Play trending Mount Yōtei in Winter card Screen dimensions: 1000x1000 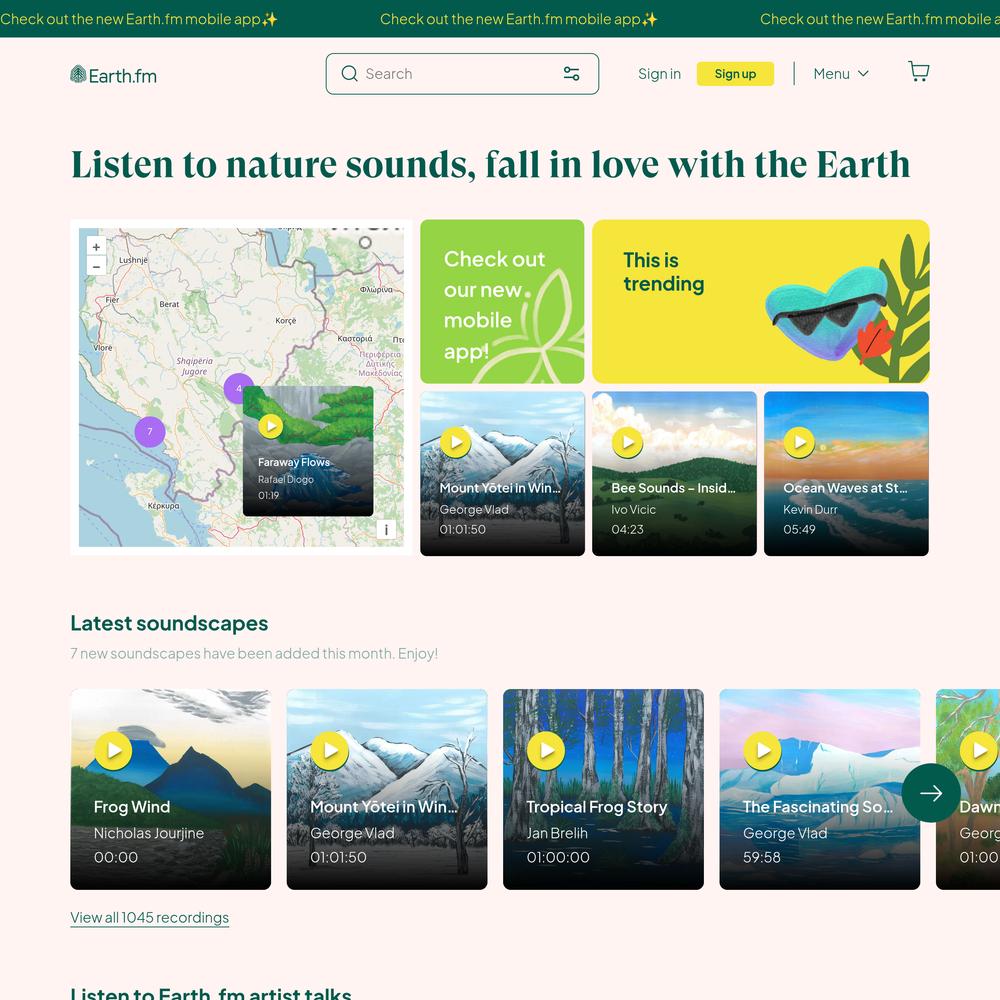[x=455, y=442]
